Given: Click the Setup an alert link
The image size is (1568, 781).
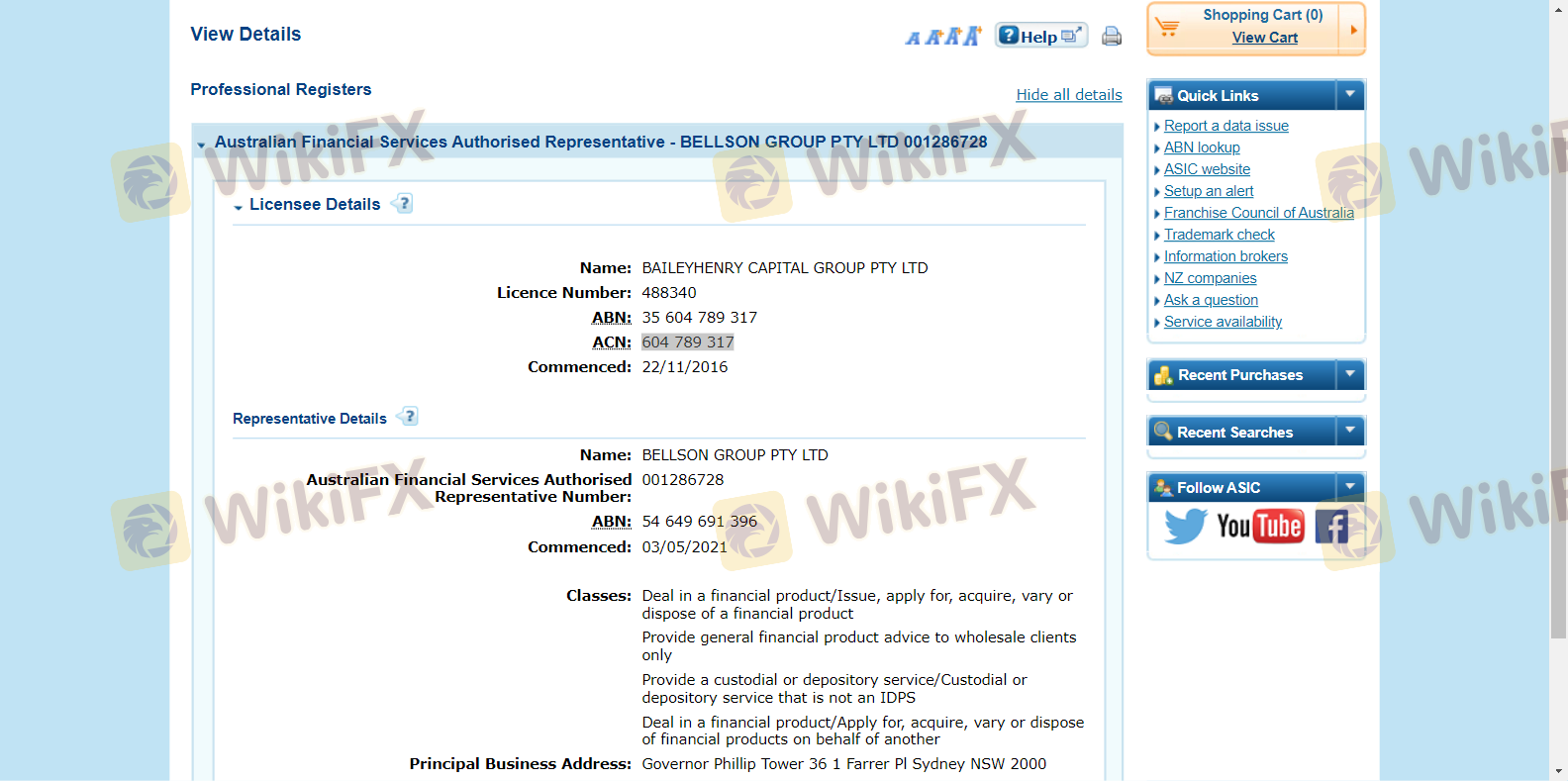Looking at the screenshot, I should tap(1209, 191).
